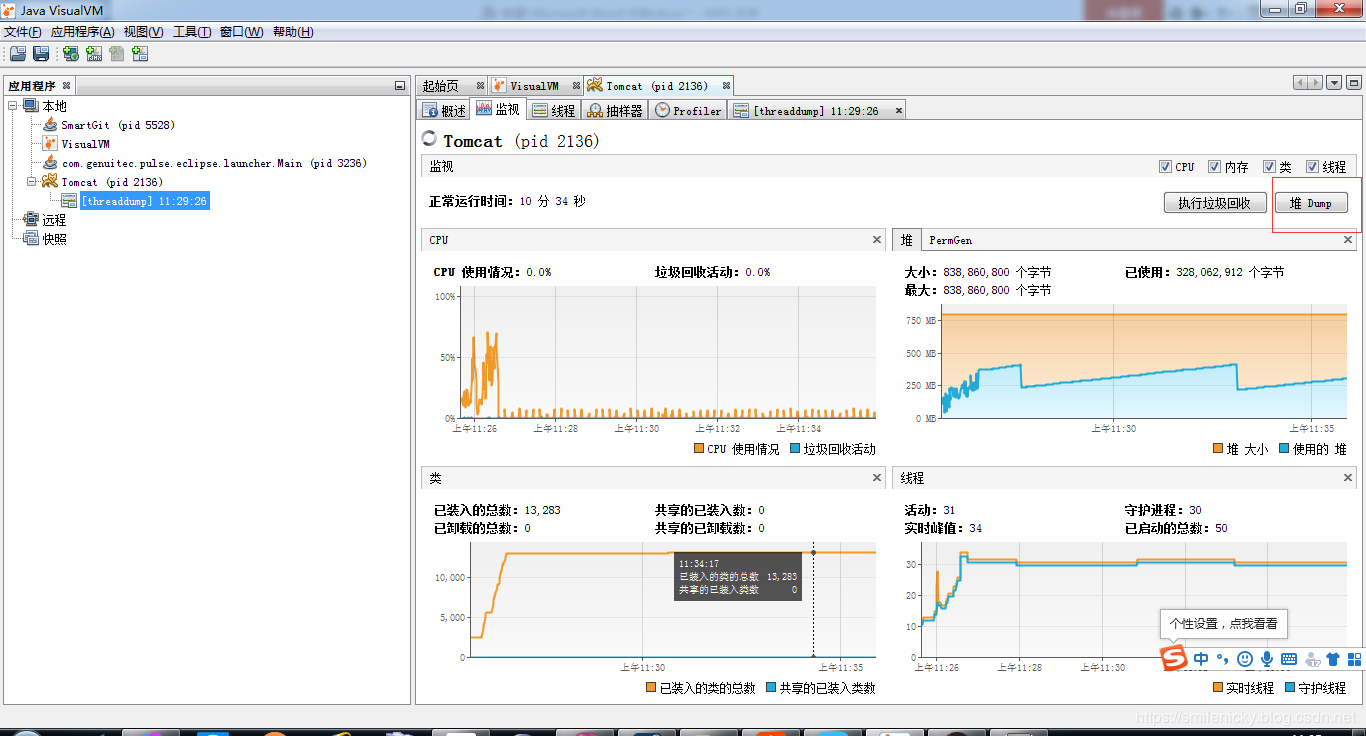Click the Add JMX Connection toolbar icon

pyautogui.click(x=94, y=54)
